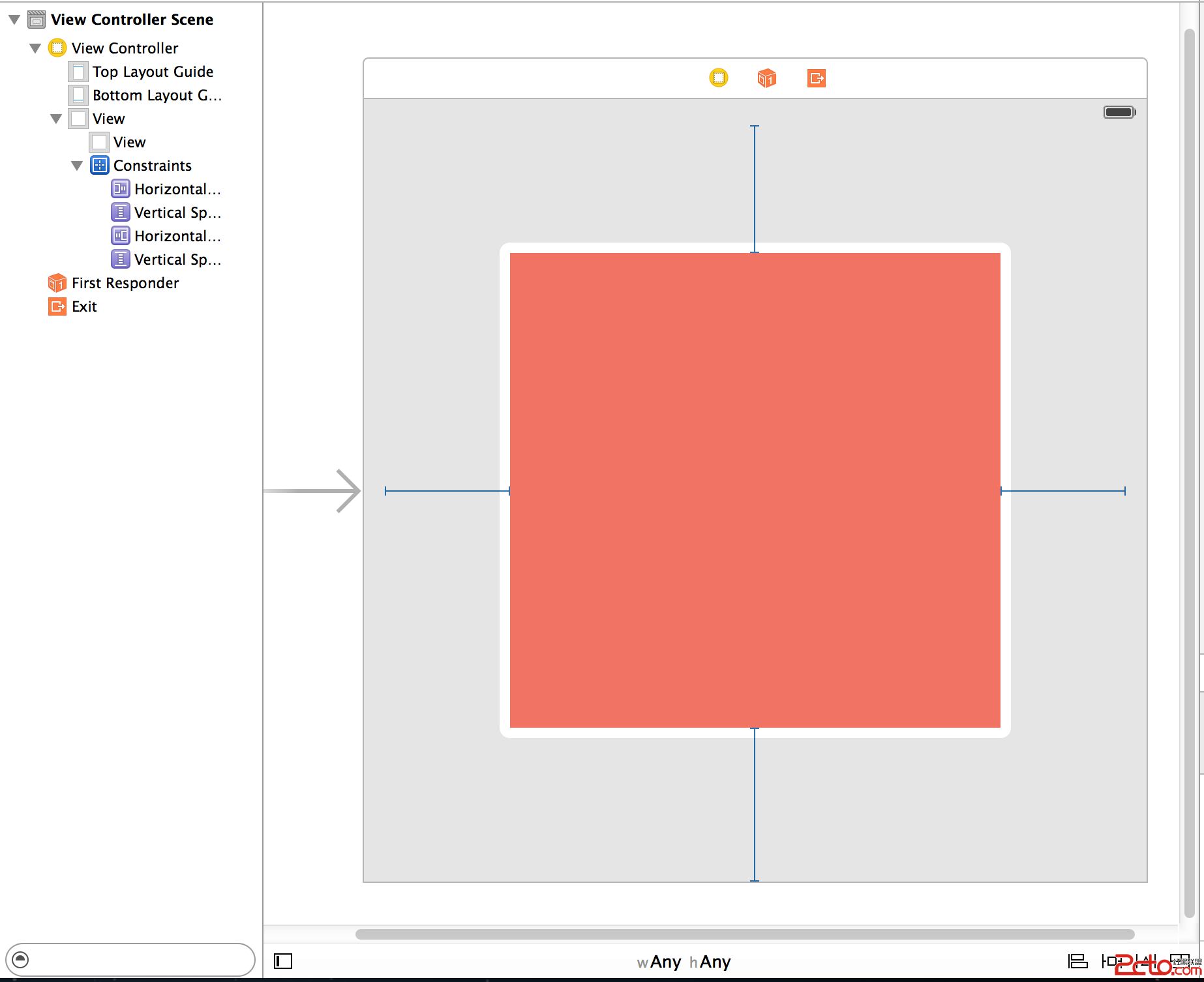Collapse the View Controller Scene disclosure triangle
This screenshot has width=1204, height=982.
tap(14, 20)
